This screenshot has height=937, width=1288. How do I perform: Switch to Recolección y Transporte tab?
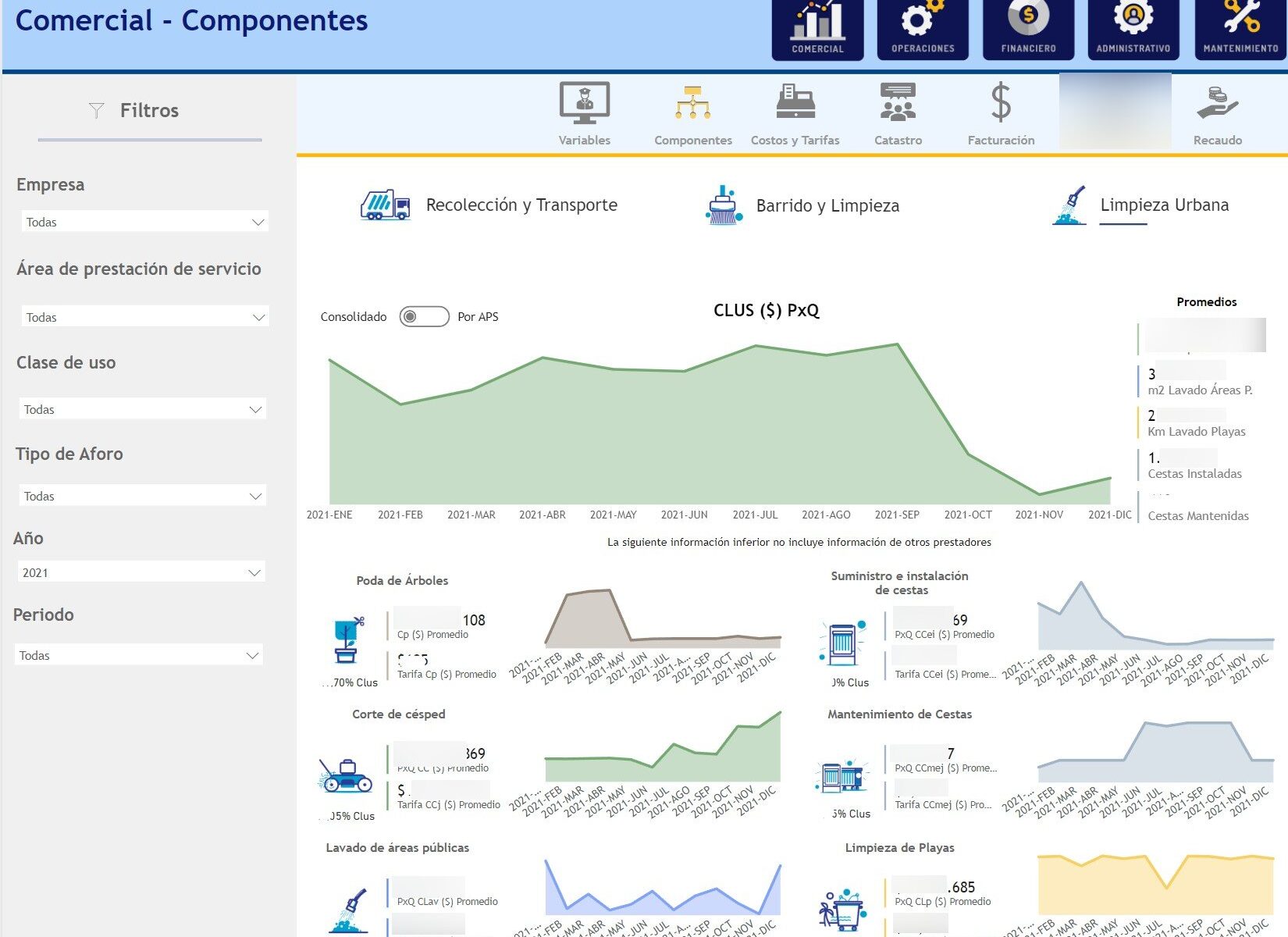click(x=489, y=205)
